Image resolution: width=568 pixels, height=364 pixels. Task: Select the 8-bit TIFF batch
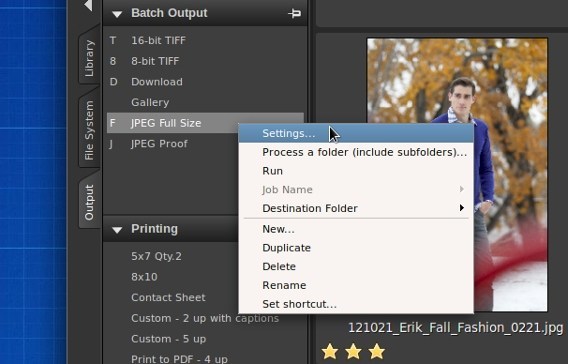205,61
